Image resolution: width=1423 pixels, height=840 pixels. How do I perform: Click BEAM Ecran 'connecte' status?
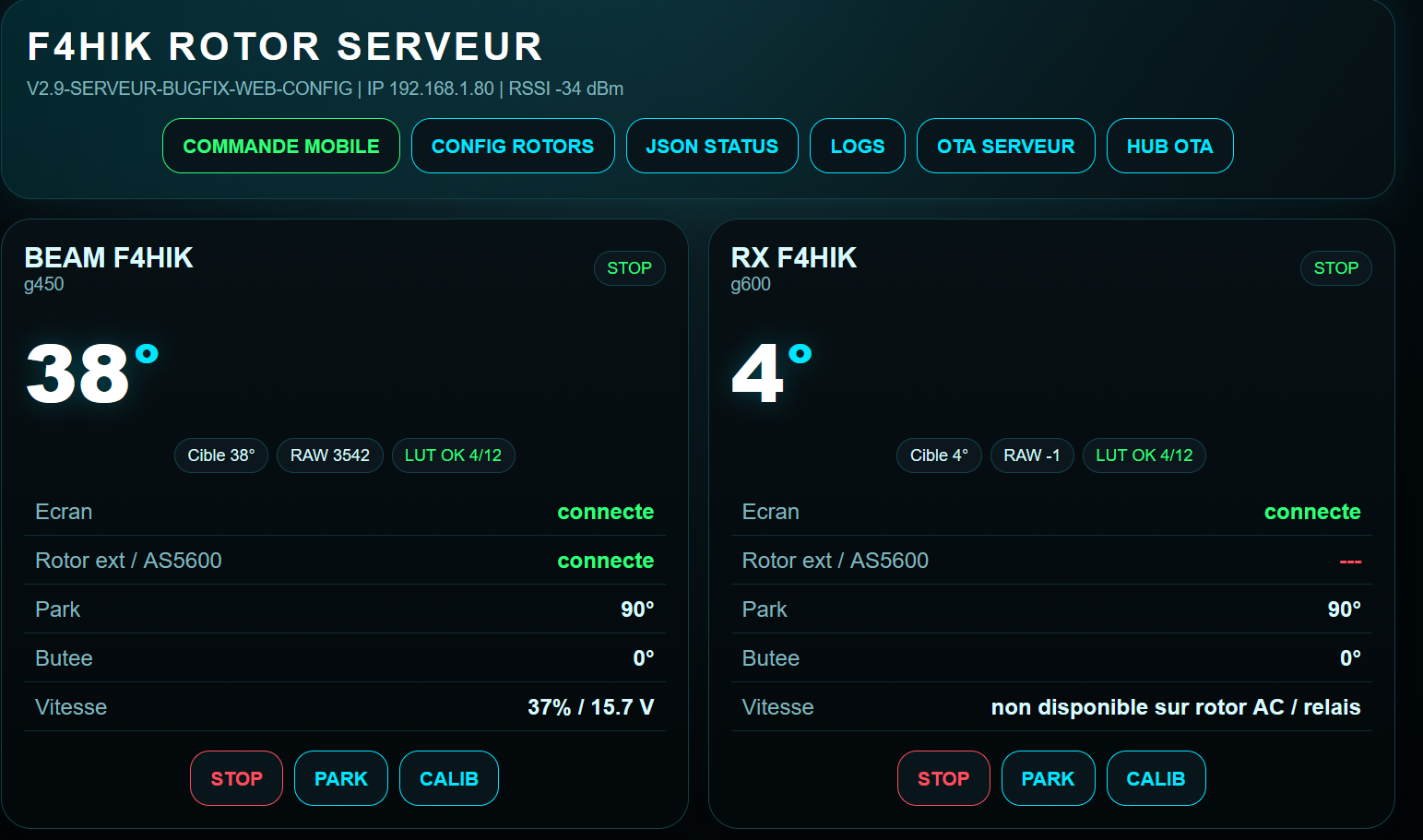pos(606,512)
